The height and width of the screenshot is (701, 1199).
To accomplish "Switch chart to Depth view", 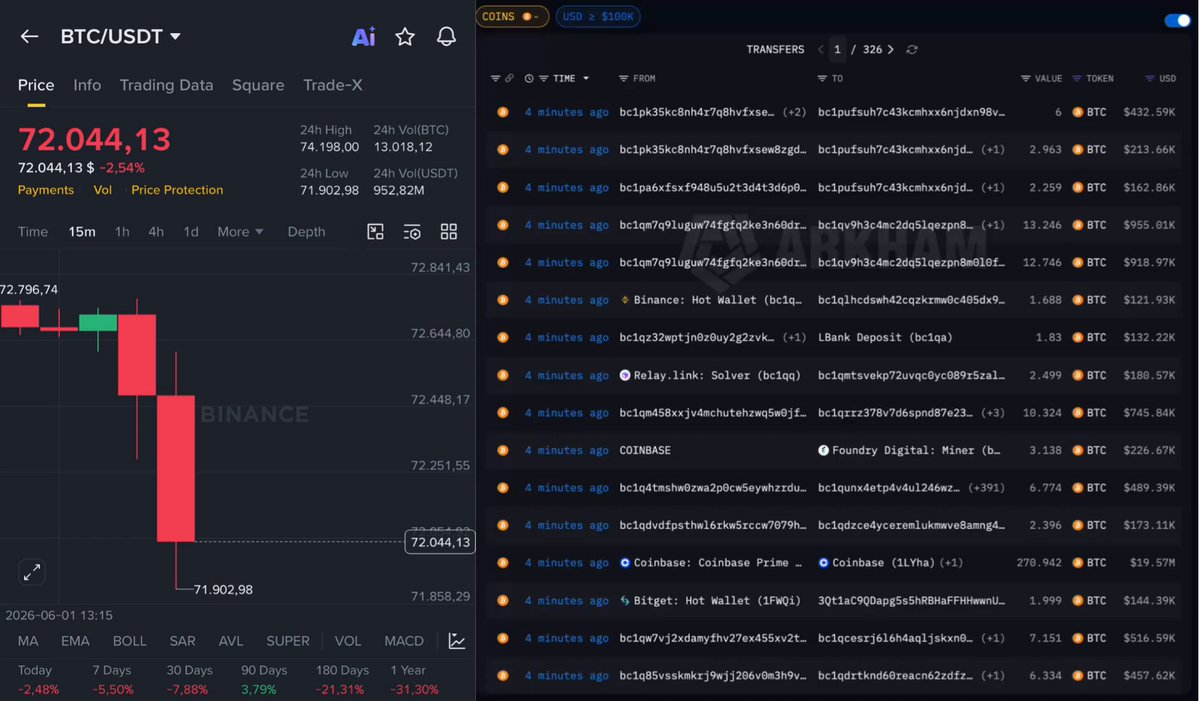I will [x=306, y=232].
